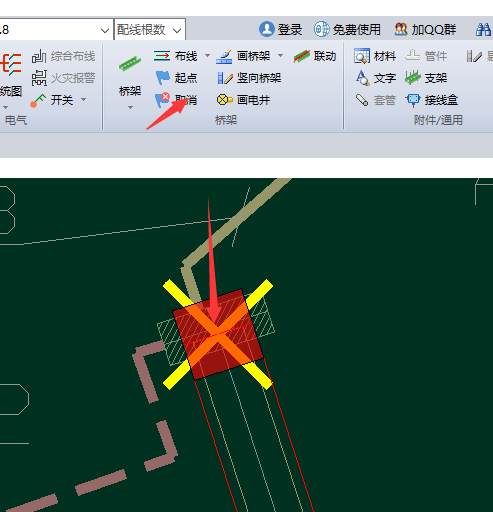The height and width of the screenshot is (512, 493).
Task: Activate the 联动 linkage tool
Action: 315,56
